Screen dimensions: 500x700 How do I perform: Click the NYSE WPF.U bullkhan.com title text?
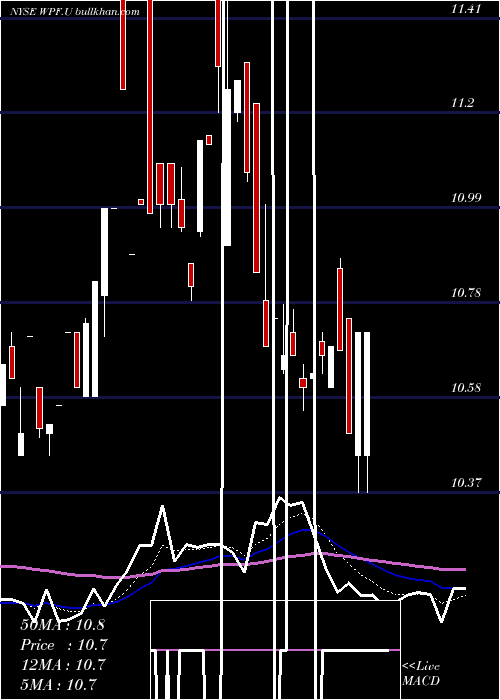(75, 12)
